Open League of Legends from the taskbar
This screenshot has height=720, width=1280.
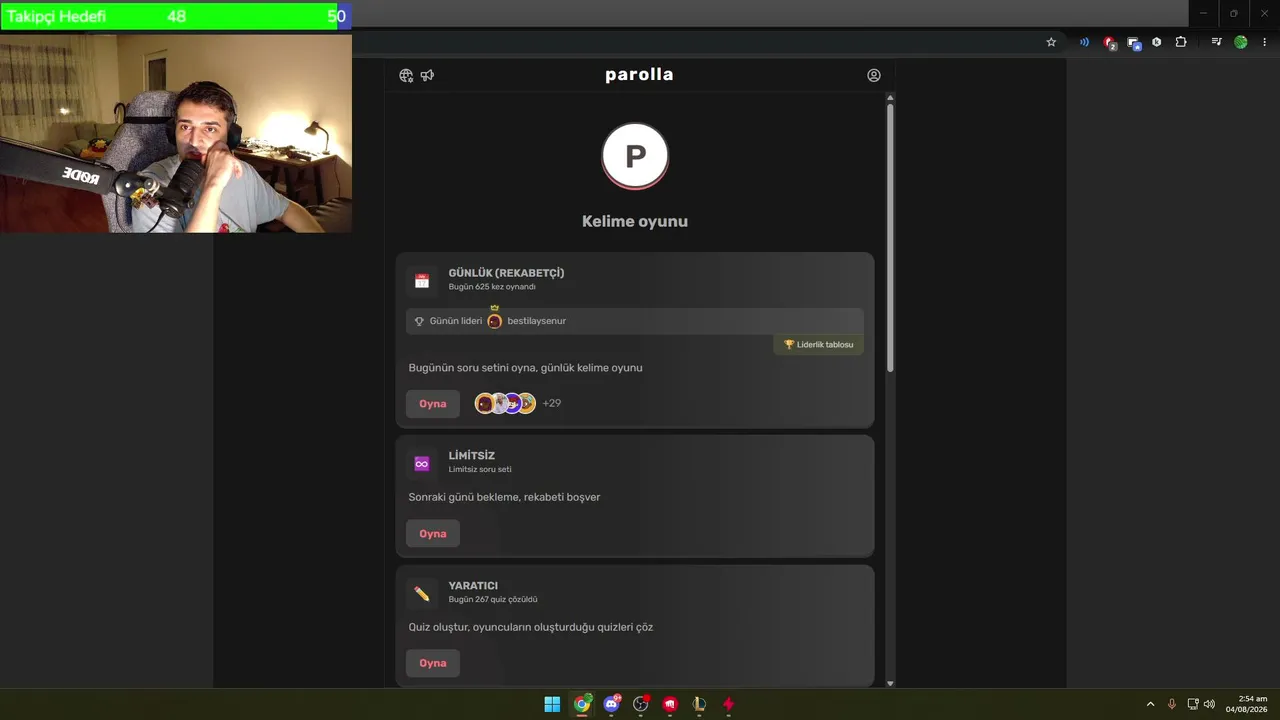point(699,704)
